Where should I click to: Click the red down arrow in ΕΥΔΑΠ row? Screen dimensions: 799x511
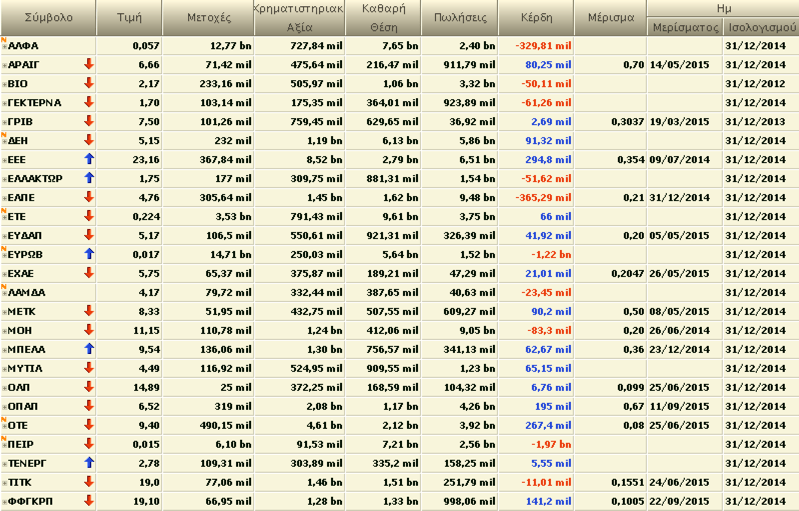[x=89, y=235]
